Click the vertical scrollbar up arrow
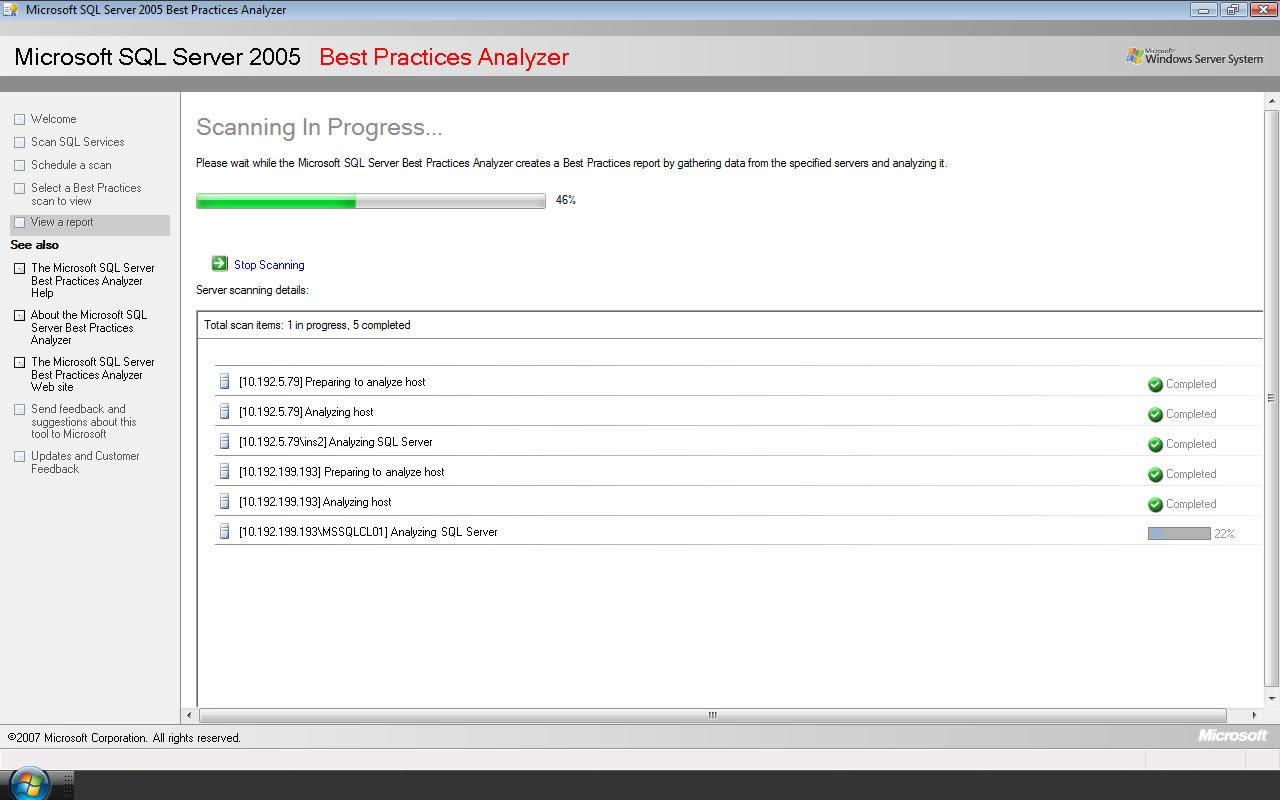This screenshot has width=1280, height=800. pyautogui.click(x=1272, y=101)
